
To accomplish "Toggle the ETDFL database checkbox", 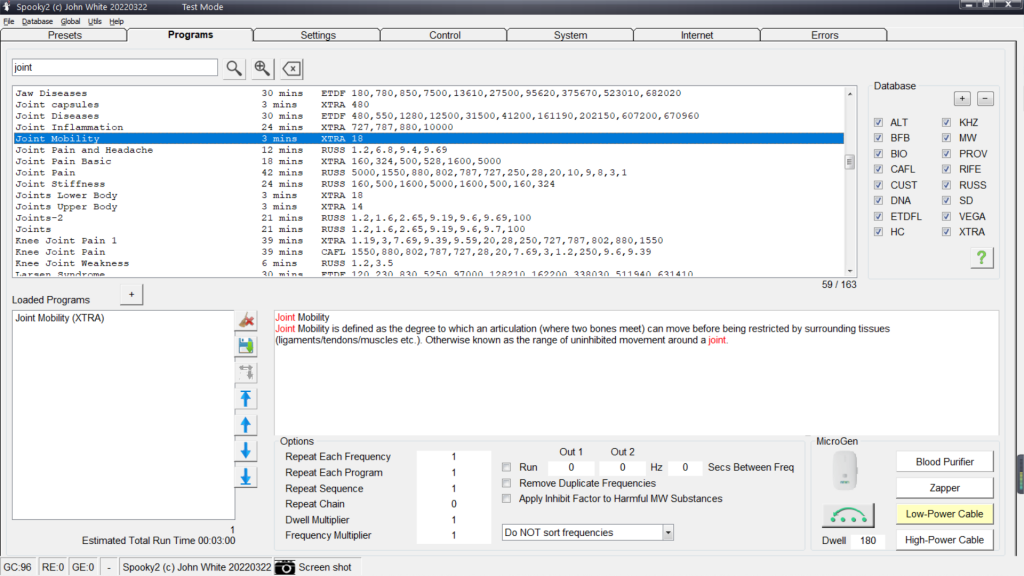I will click(878, 216).
